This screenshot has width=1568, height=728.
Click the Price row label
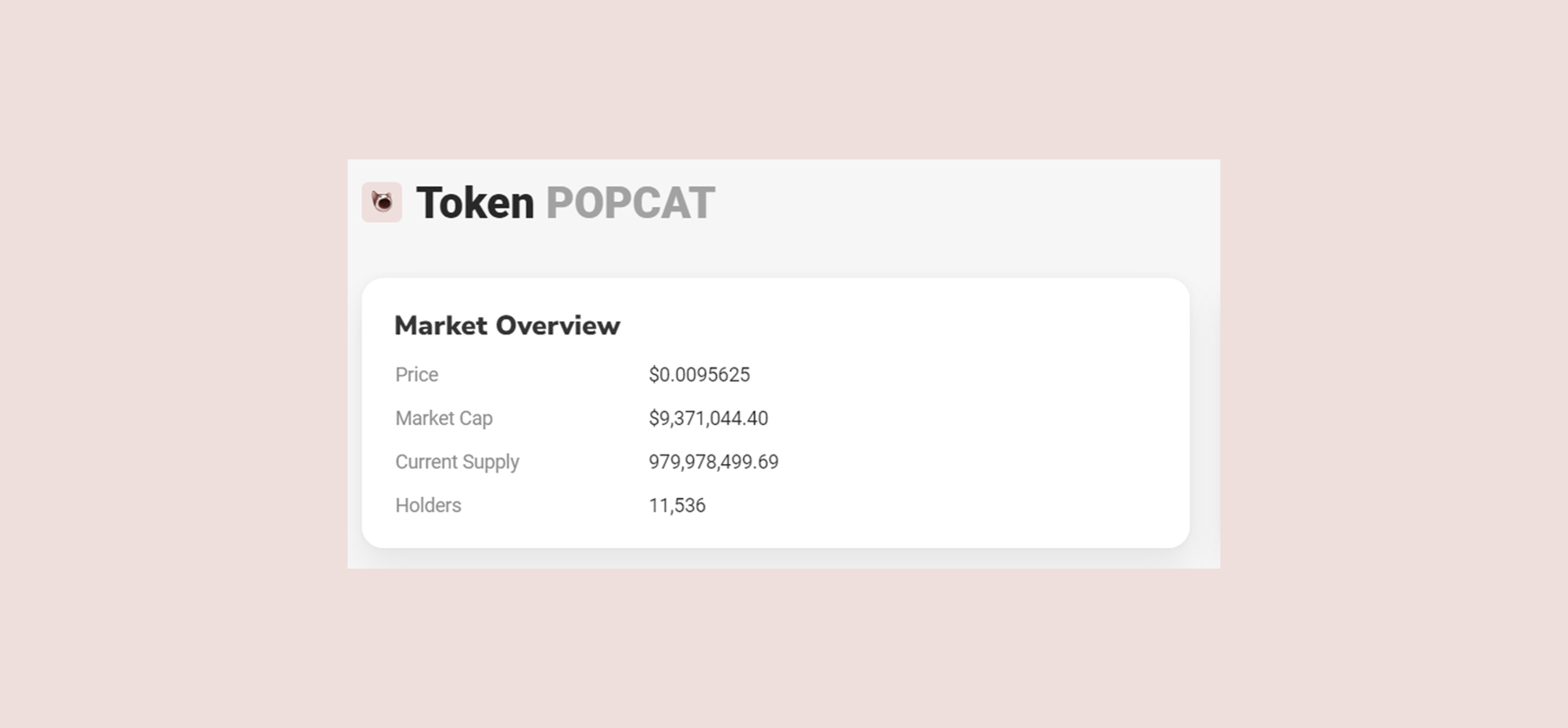click(x=416, y=374)
